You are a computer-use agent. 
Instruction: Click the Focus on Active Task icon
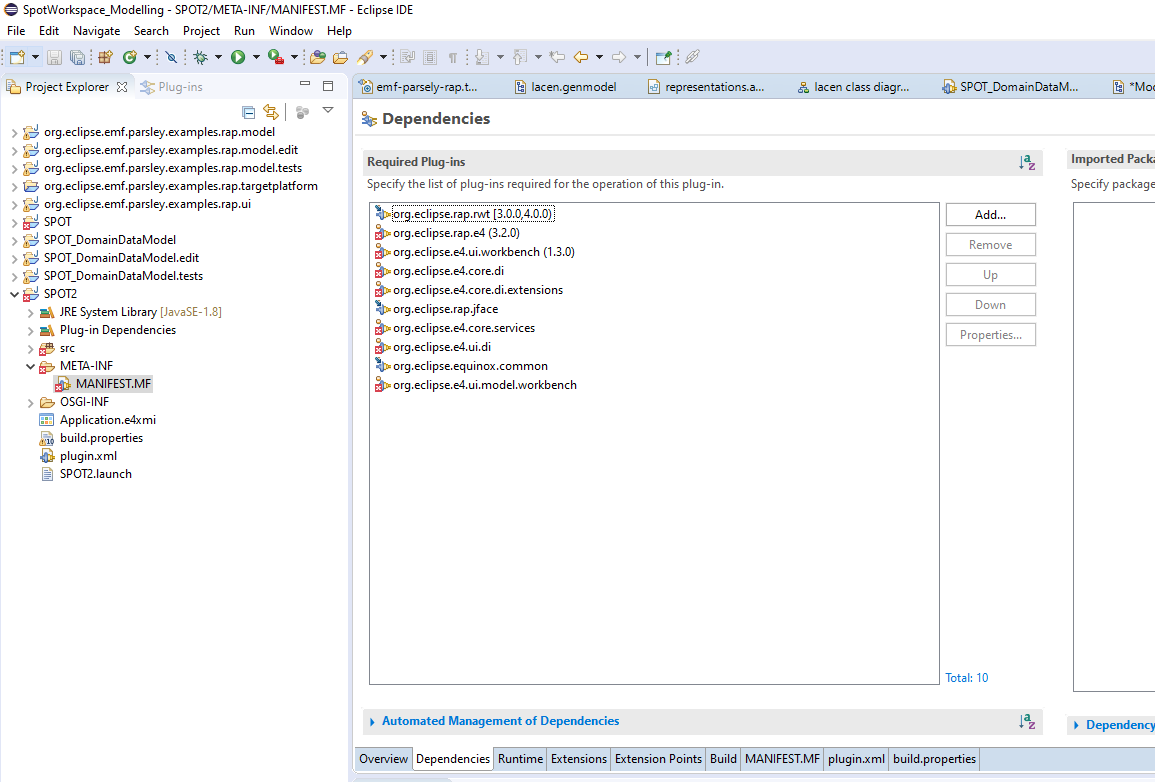(302, 112)
